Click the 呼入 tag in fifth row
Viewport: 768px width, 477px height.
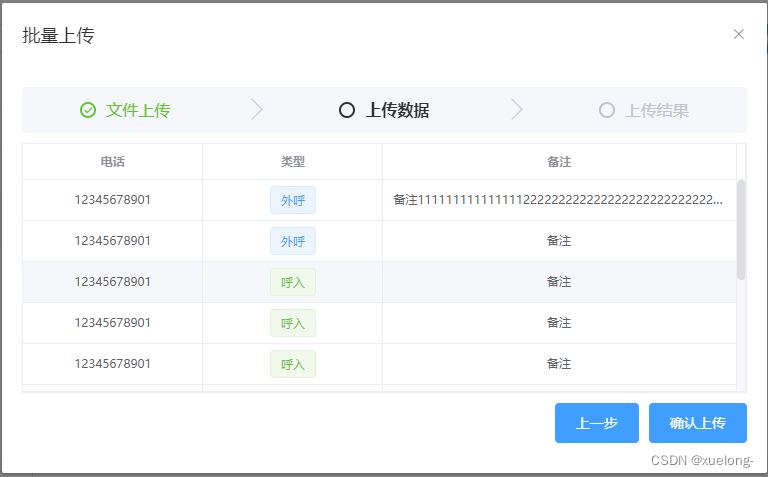tap(293, 364)
